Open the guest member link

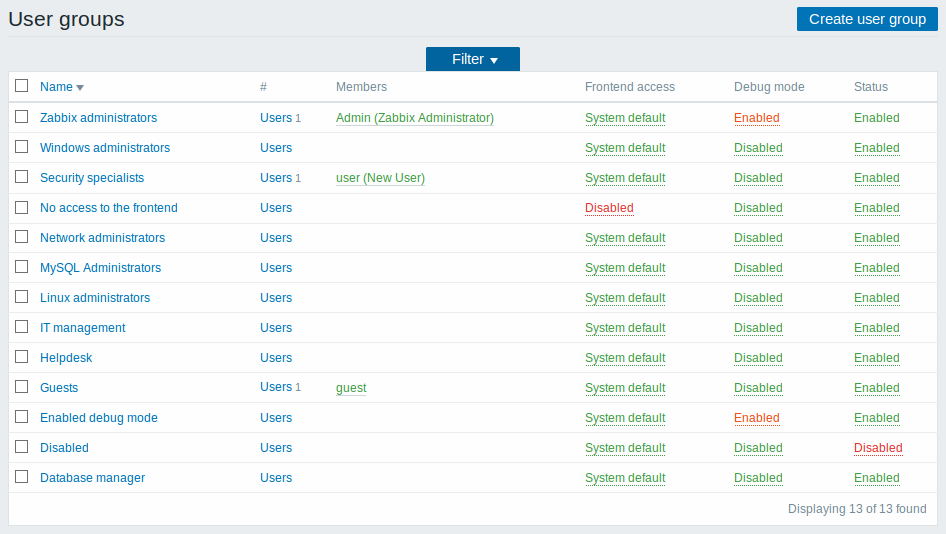click(x=351, y=388)
